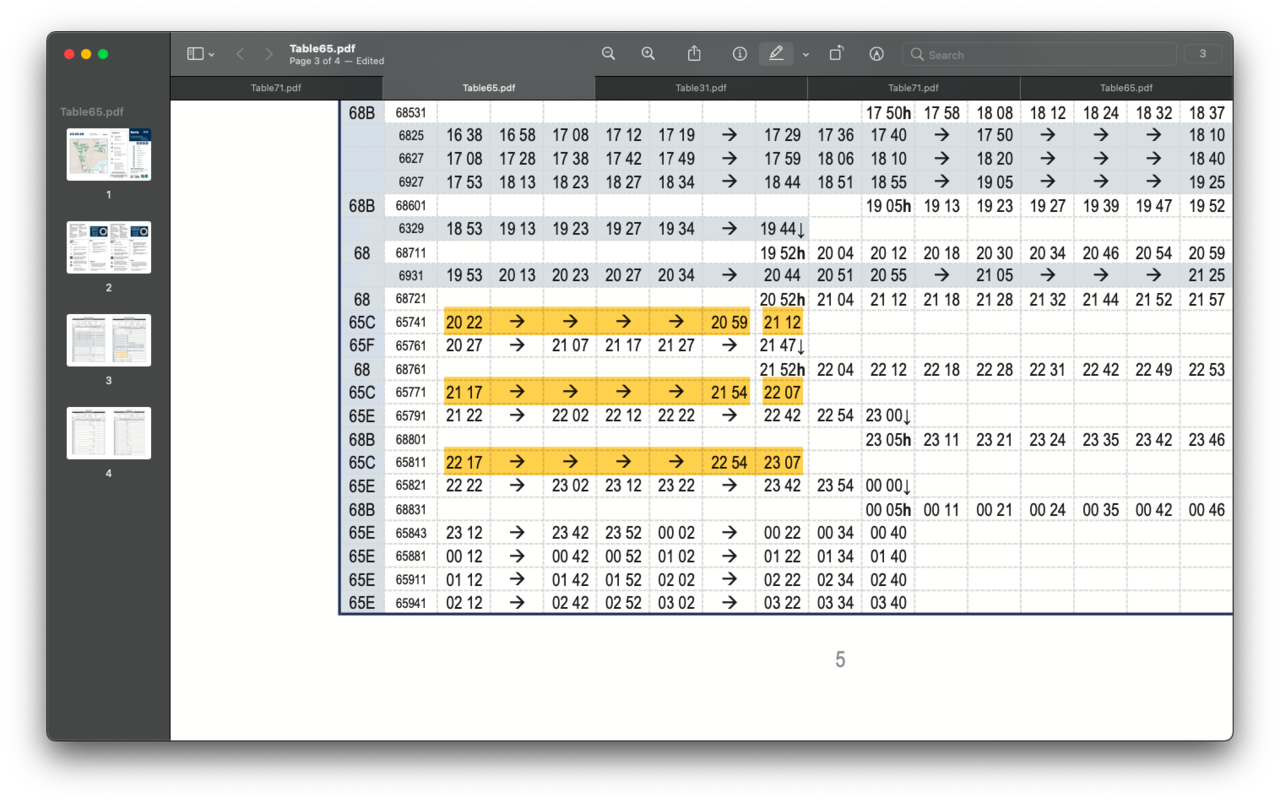Select the rightmost Table65.pdf tab
1280x803 pixels.
[1126, 88]
